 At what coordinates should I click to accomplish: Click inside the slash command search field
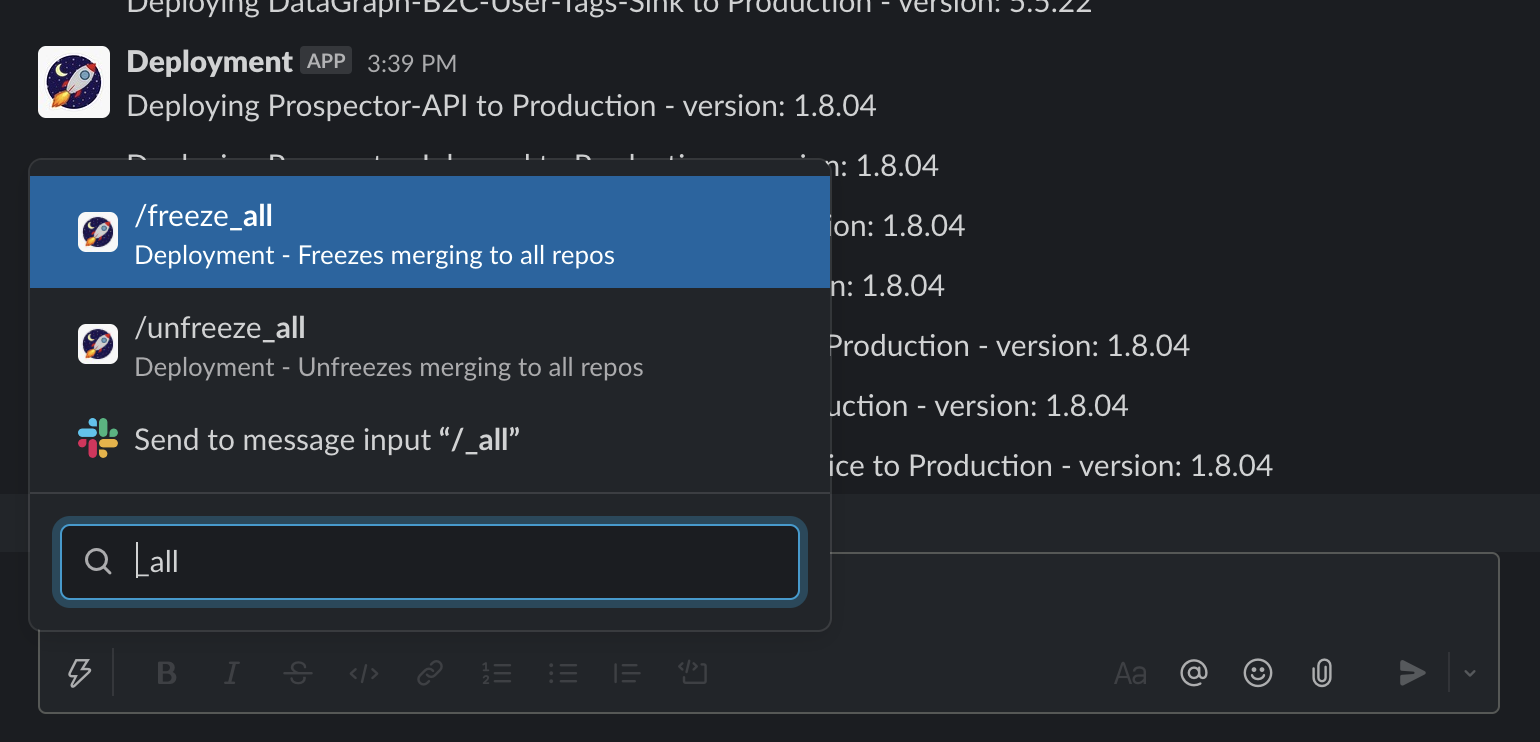(430, 562)
